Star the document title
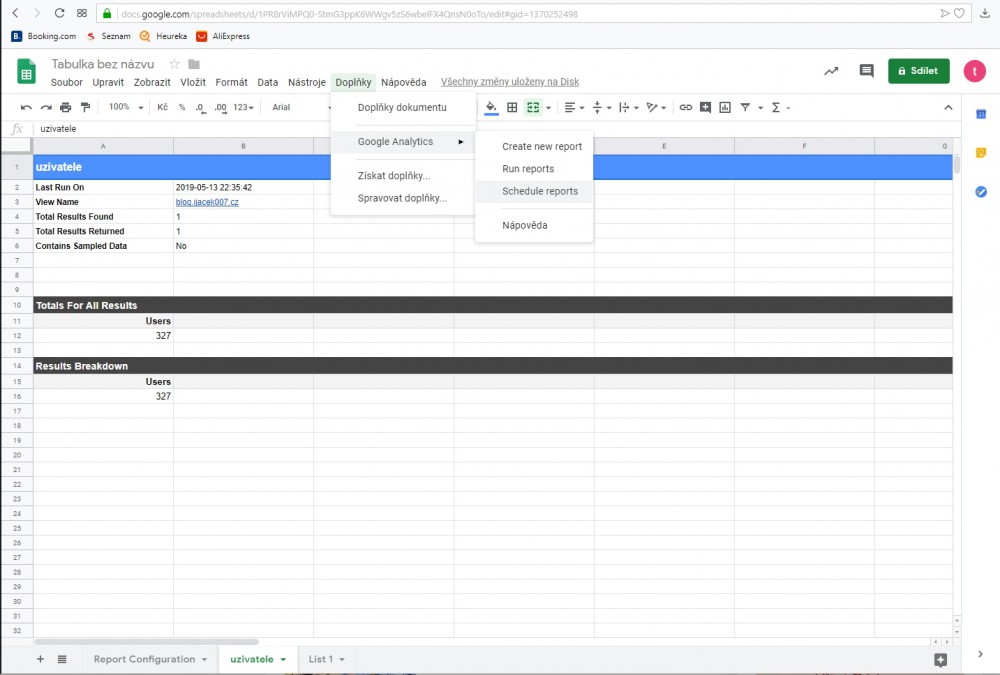1000x675 pixels. point(174,64)
